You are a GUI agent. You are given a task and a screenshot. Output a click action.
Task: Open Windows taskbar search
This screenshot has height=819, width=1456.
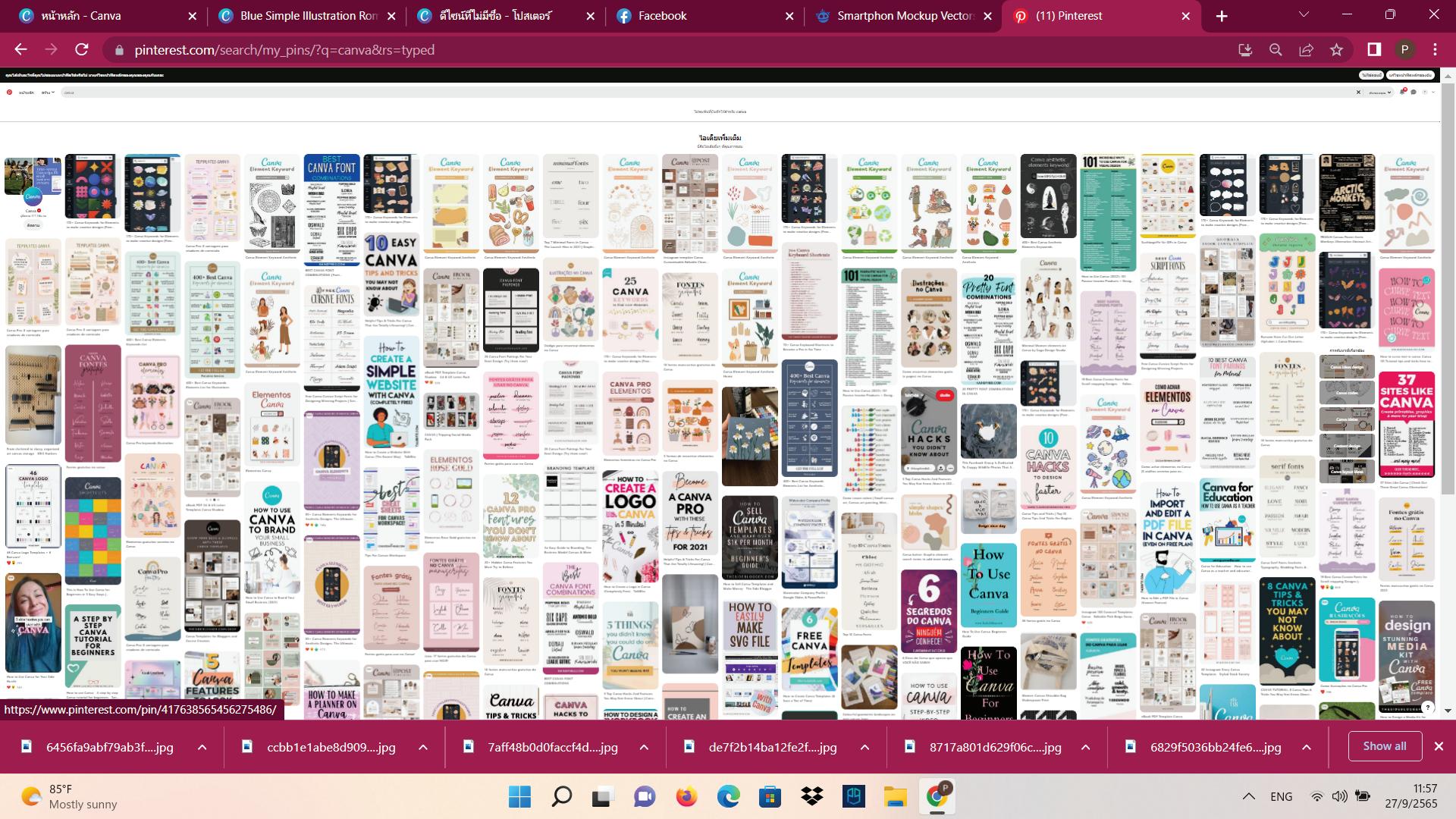(x=561, y=796)
